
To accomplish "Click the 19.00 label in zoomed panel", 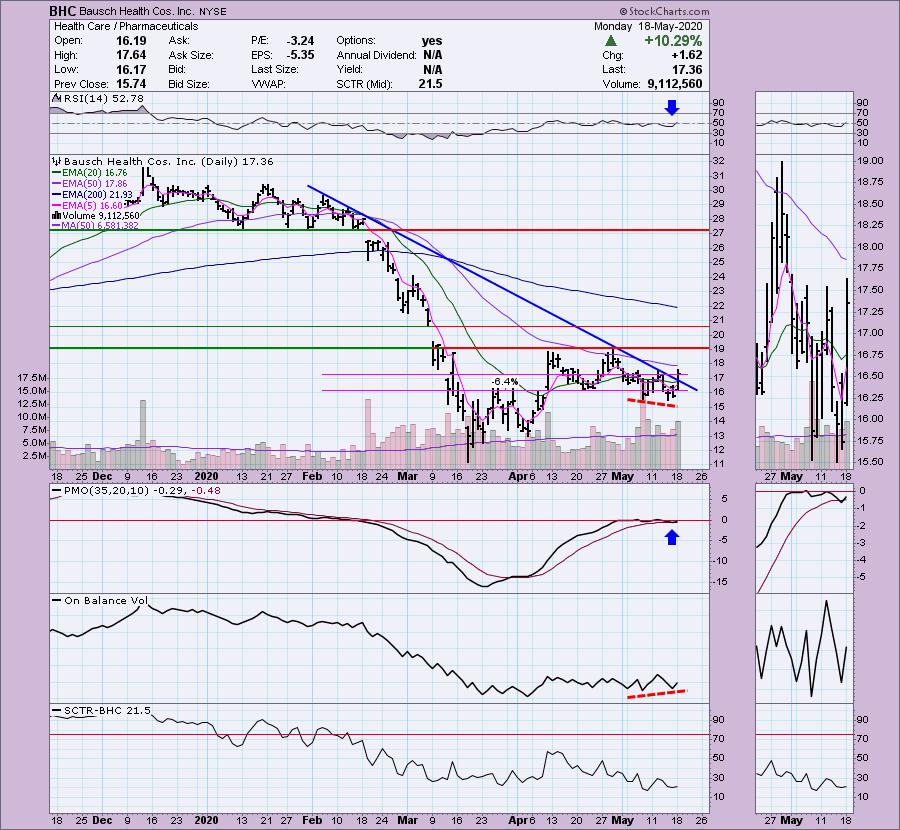I will (870, 161).
